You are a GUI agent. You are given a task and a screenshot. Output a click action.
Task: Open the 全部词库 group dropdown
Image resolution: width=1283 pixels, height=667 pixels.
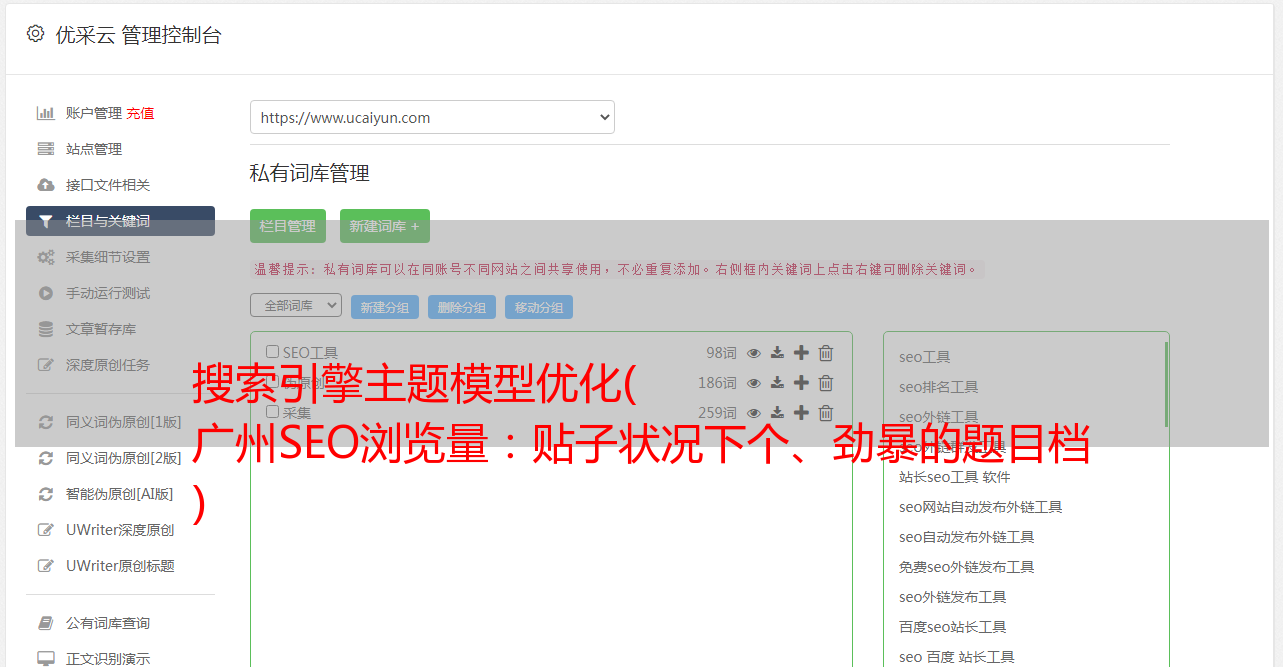[296, 305]
